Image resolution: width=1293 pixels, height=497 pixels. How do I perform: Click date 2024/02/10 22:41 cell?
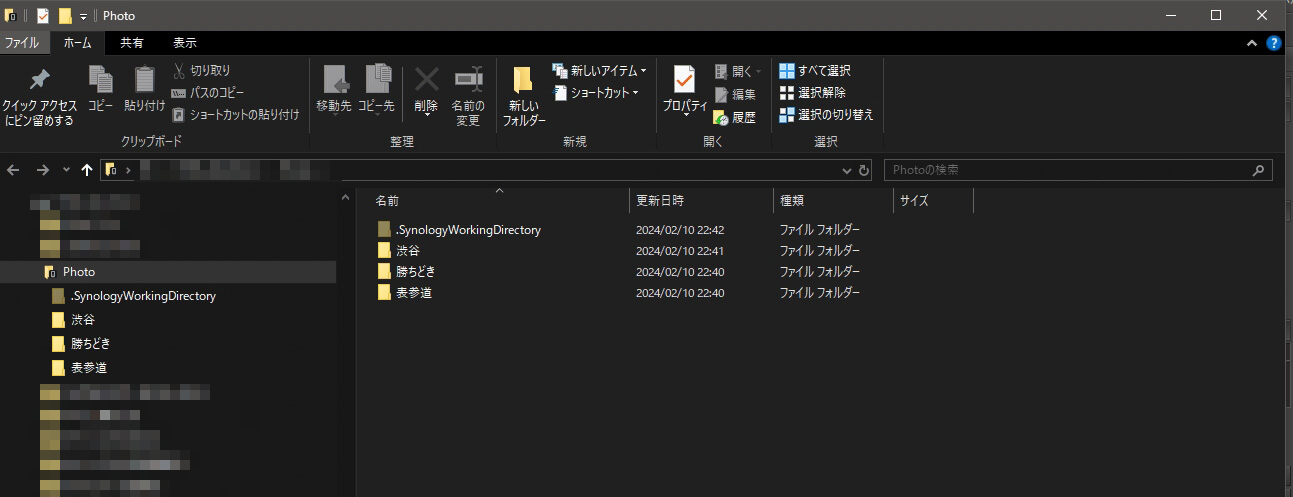pyautogui.click(x=680, y=251)
